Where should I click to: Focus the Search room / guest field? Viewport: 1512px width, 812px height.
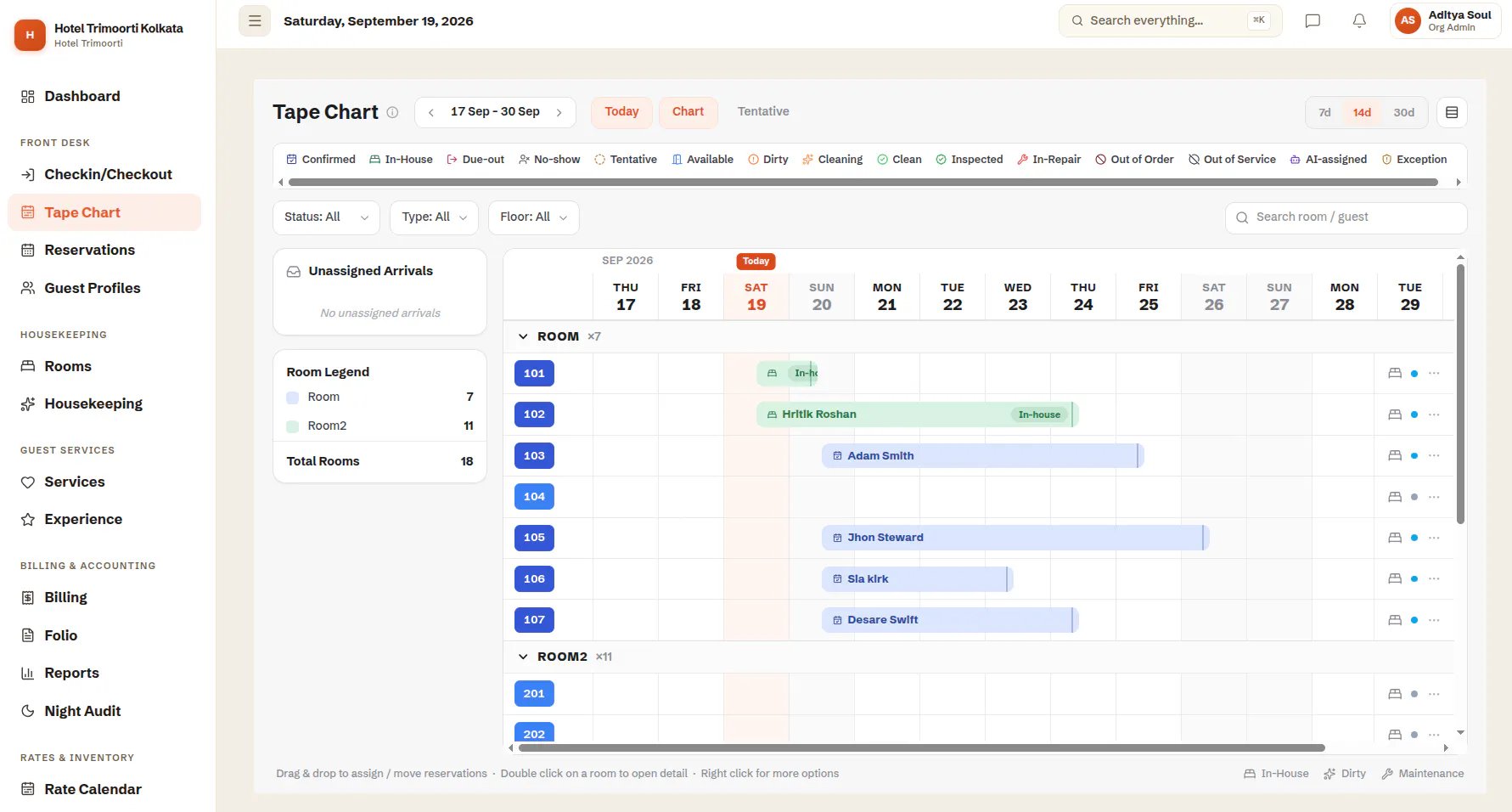pyautogui.click(x=1346, y=217)
